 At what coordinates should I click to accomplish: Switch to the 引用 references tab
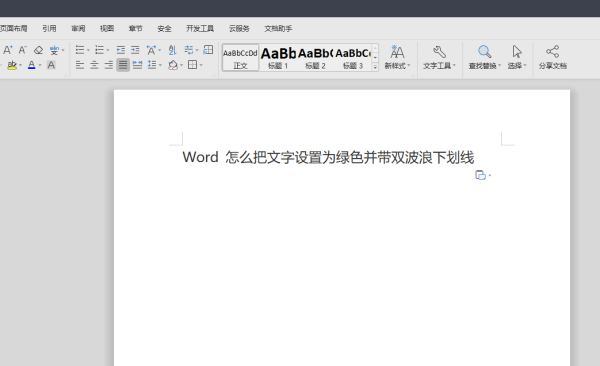click(49, 28)
